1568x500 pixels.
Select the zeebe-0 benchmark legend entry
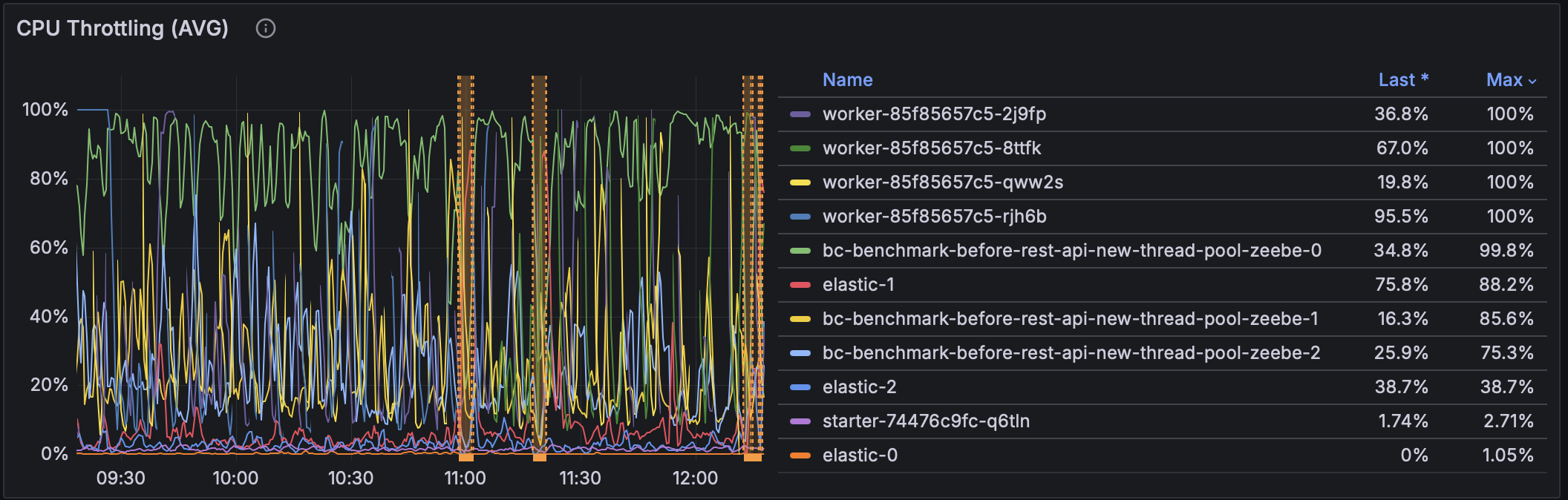click(x=1071, y=251)
